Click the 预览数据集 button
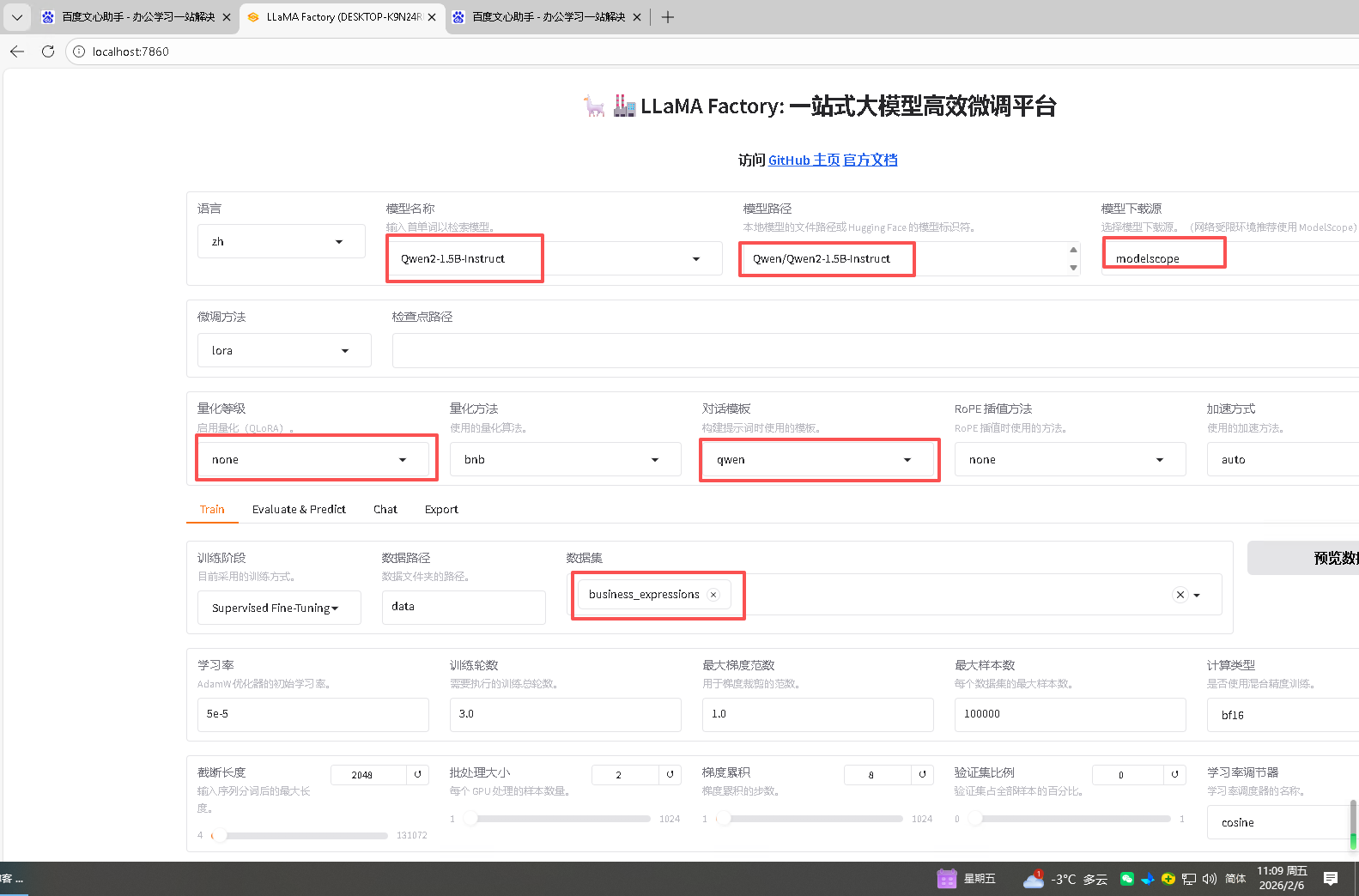The height and width of the screenshot is (896, 1359). (x=1303, y=558)
